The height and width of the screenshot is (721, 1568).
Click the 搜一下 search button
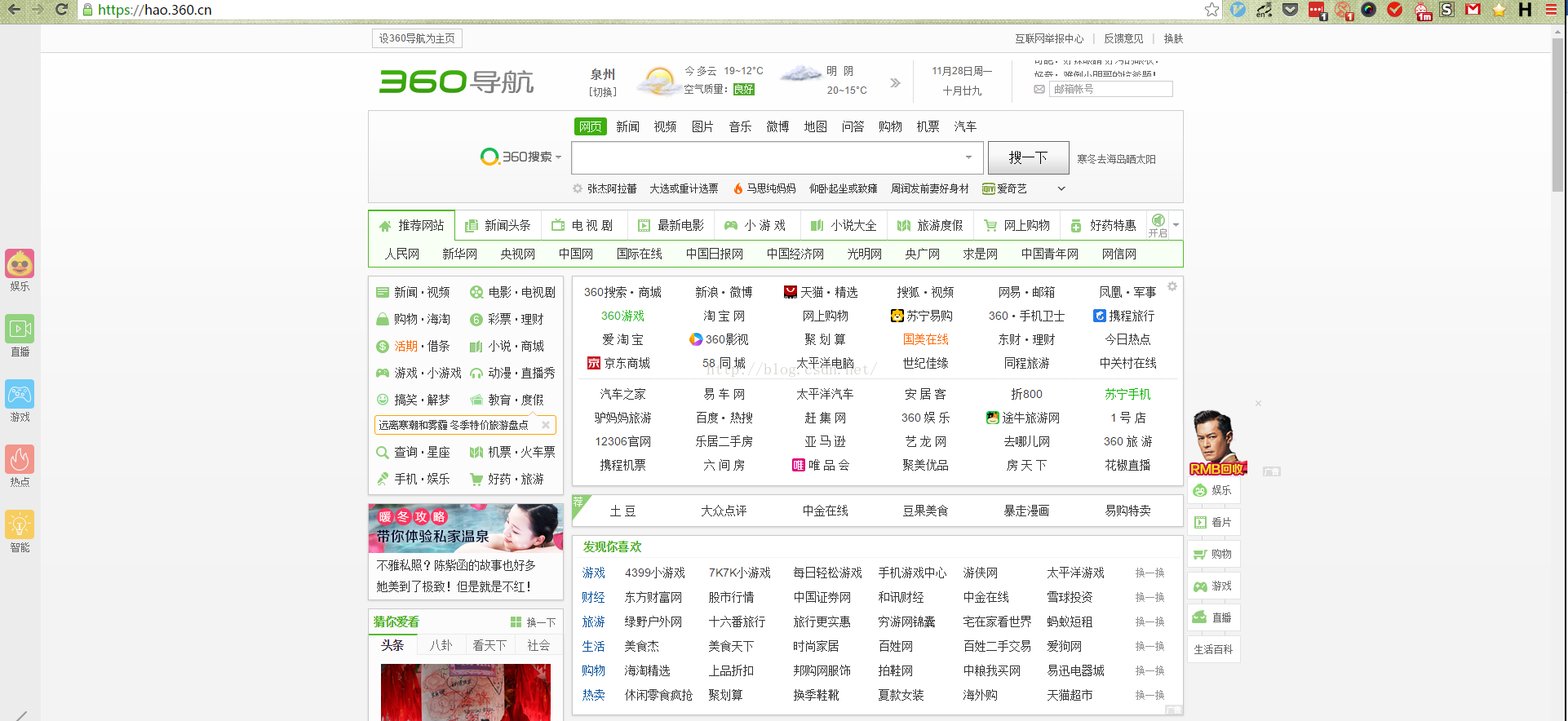click(x=1028, y=157)
